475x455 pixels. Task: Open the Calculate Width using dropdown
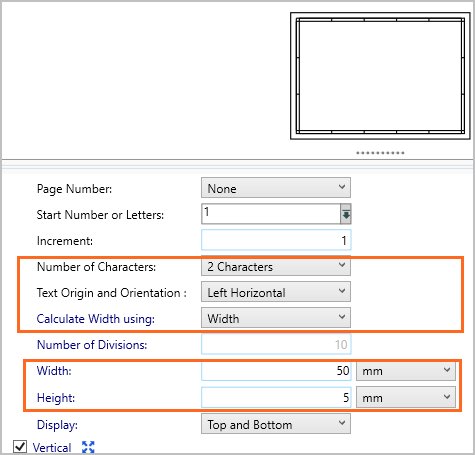click(276, 318)
